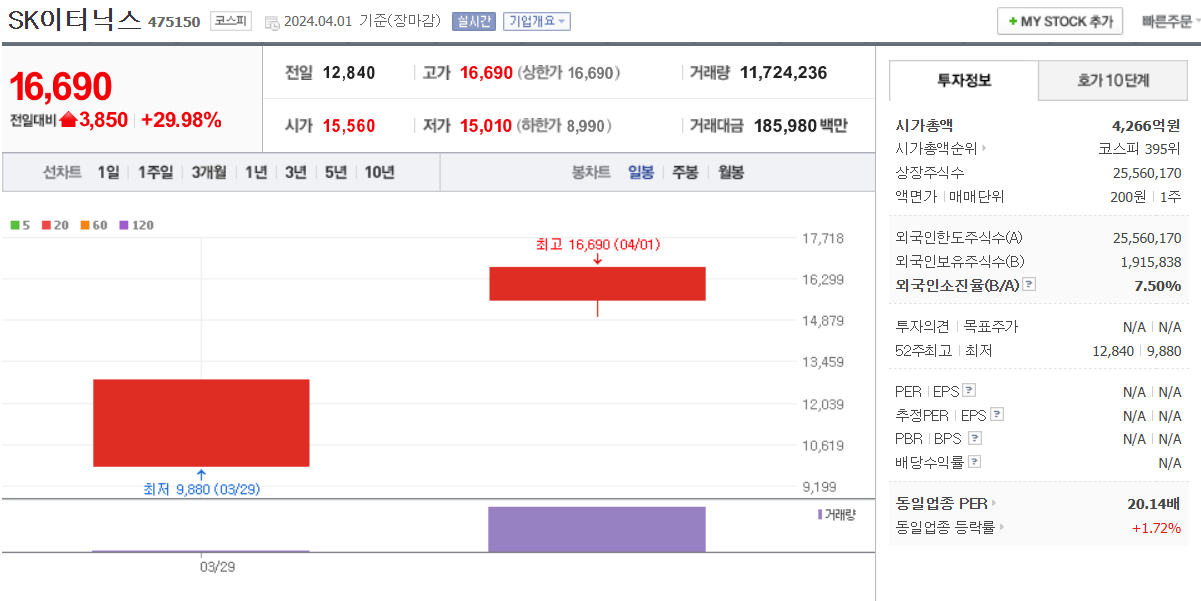Click the help icon next to 추정PER EPS
1201x601 pixels.
tap(997, 415)
